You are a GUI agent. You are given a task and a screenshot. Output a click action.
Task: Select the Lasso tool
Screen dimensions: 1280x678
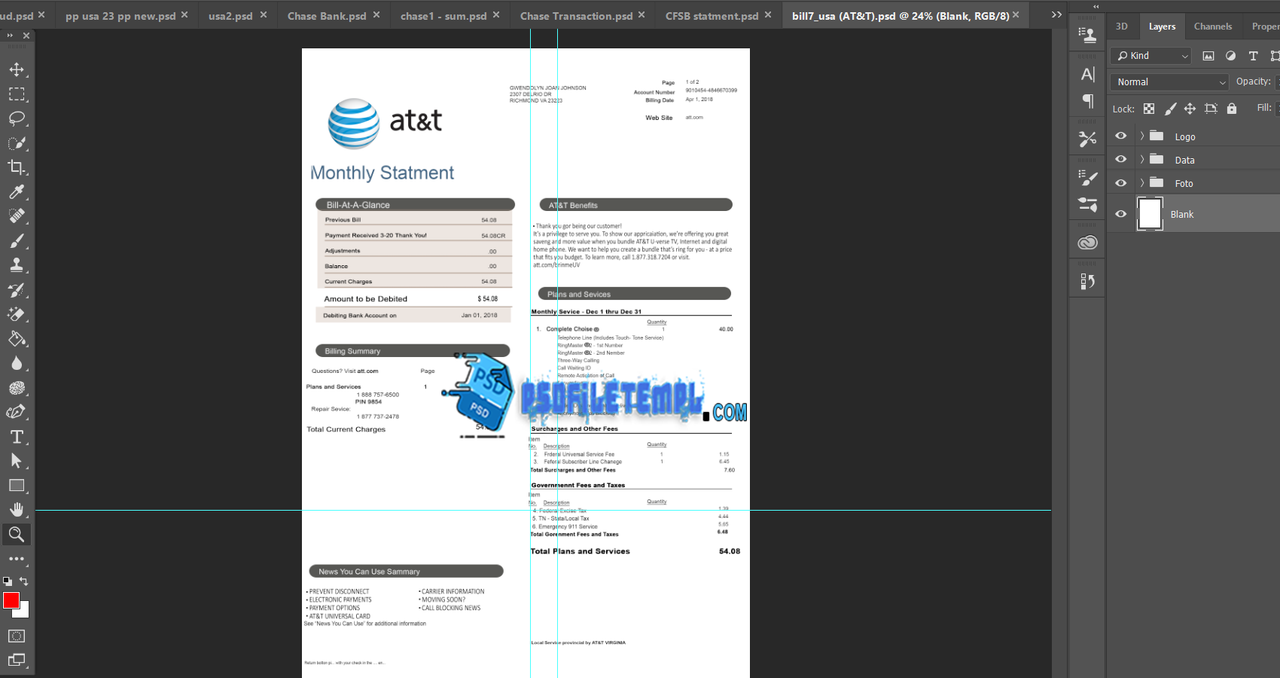[17, 118]
